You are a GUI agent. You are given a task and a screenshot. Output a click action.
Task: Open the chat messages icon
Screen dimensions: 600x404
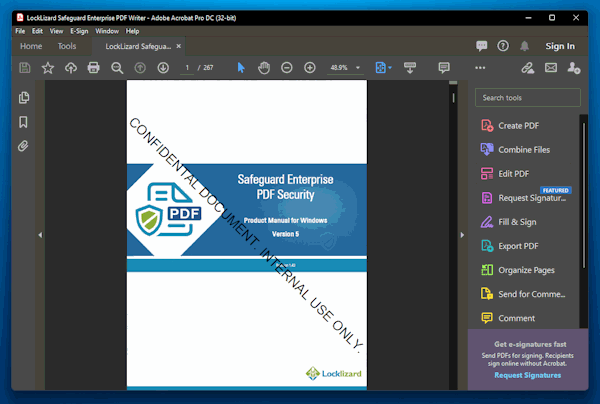click(482, 46)
